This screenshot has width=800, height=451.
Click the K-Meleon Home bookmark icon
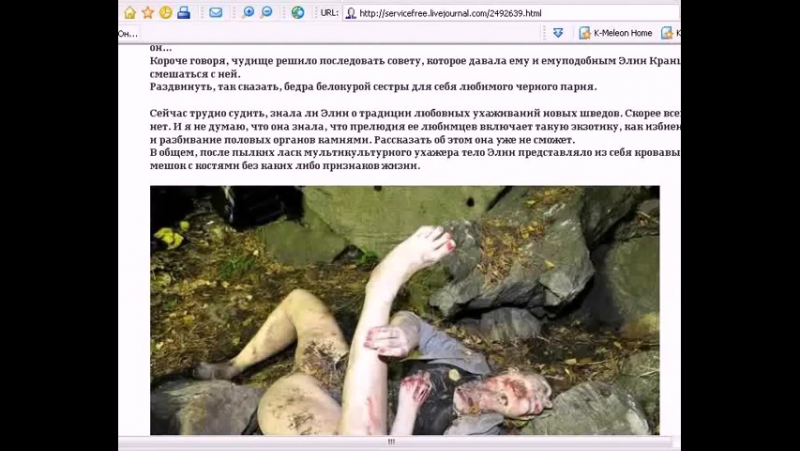(584, 33)
